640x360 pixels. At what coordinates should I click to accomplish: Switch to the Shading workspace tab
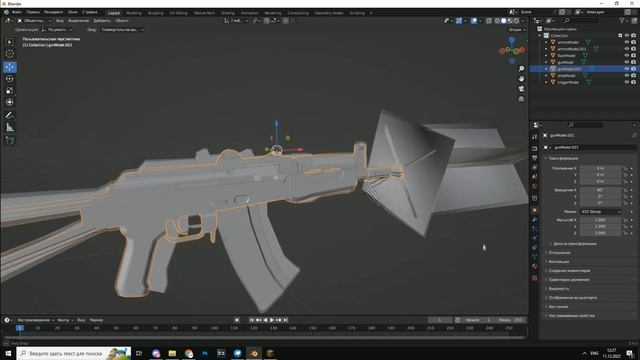pos(228,13)
